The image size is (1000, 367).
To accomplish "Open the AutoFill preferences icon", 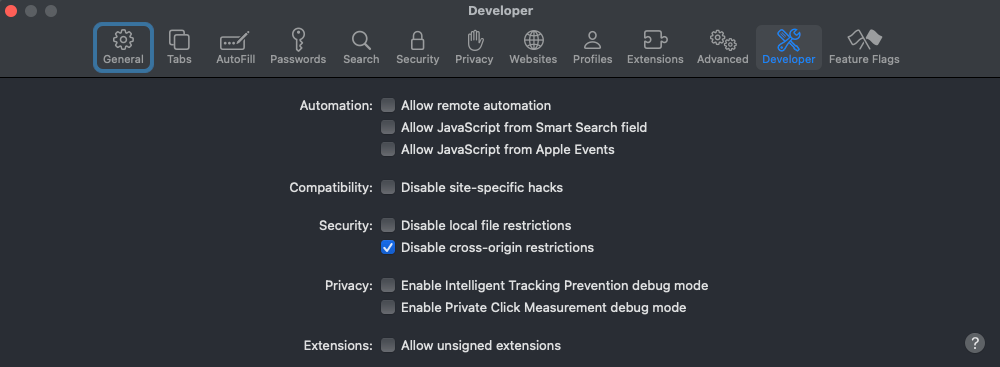I will 235,41.
